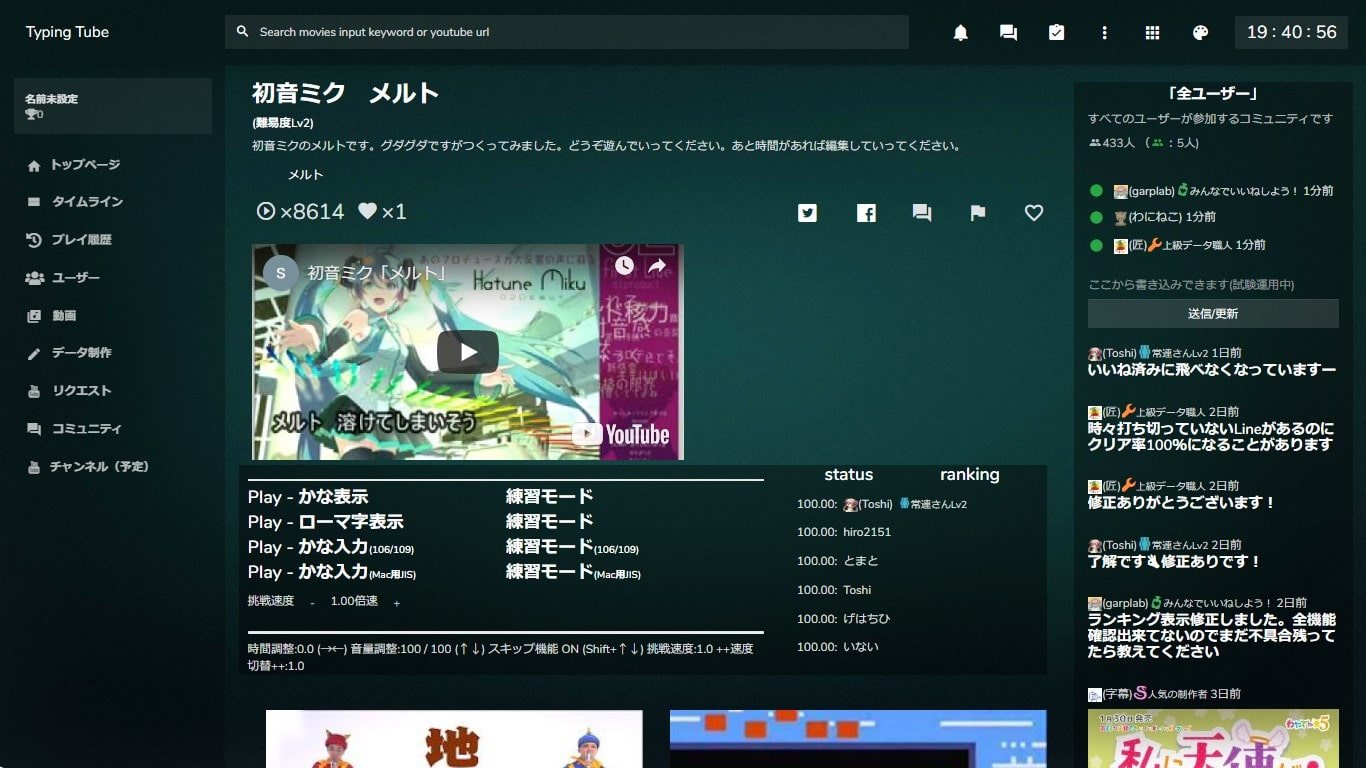Start 練習モード beside Play - ローマ字表示
This screenshot has width=1366, height=768.
[550, 522]
